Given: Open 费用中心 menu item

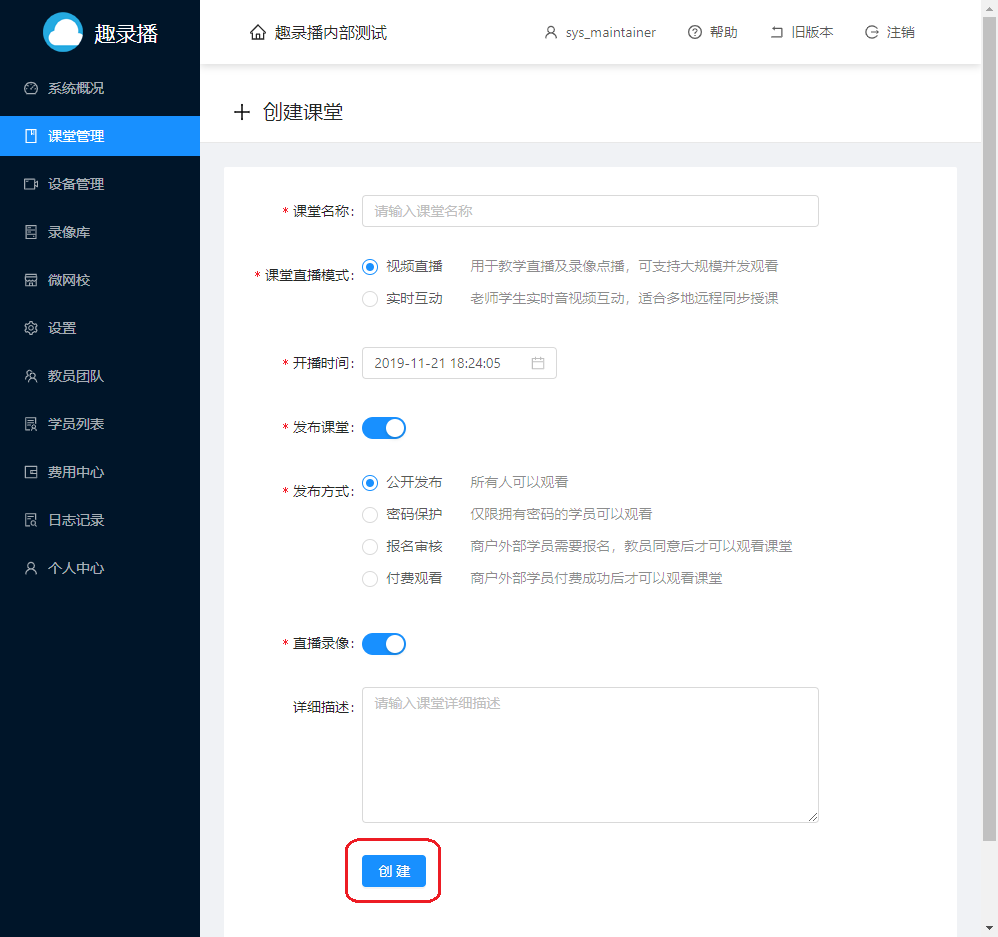Looking at the screenshot, I should click(x=100, y=472).
